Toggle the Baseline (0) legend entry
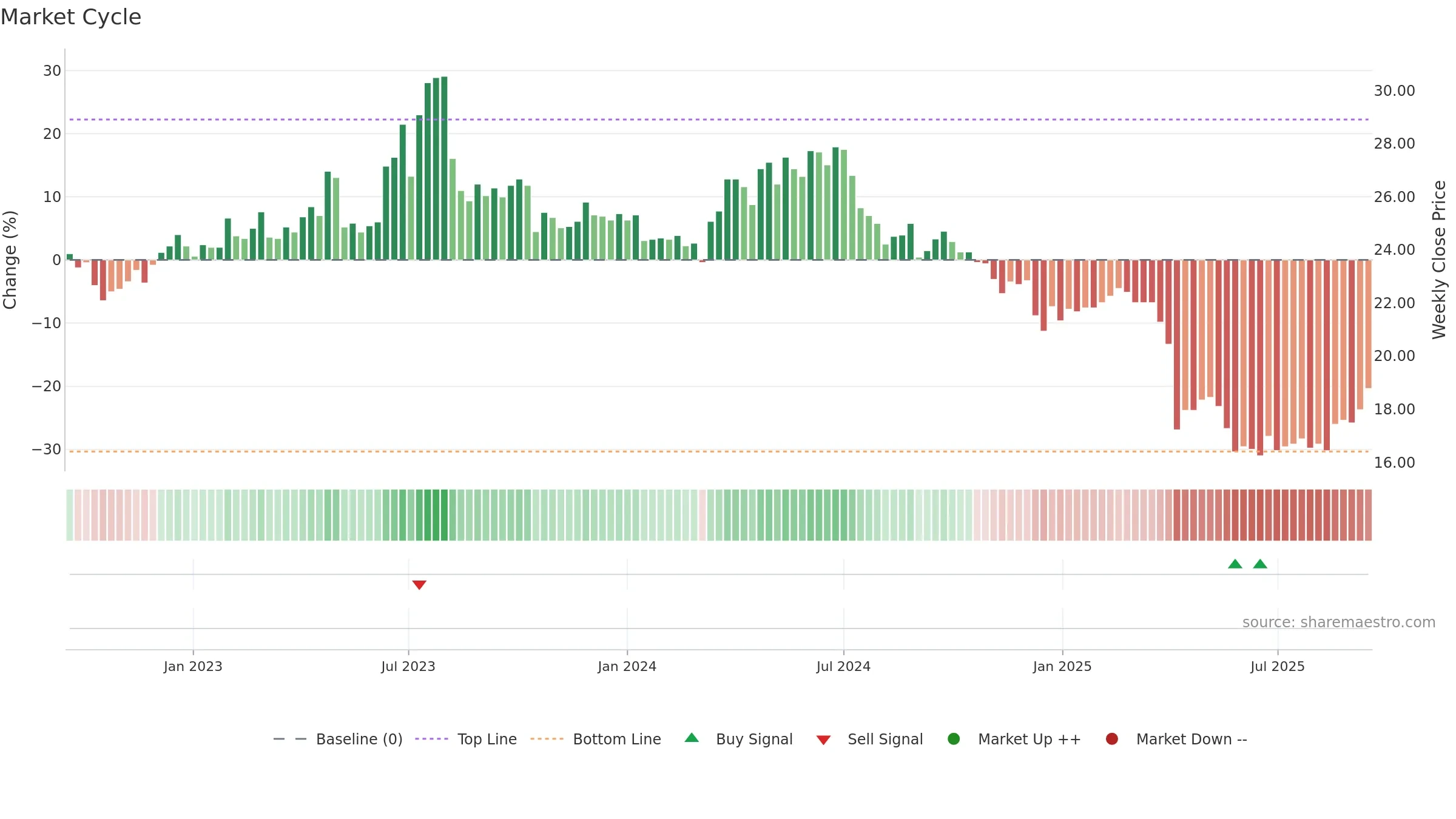 (338, 739)
